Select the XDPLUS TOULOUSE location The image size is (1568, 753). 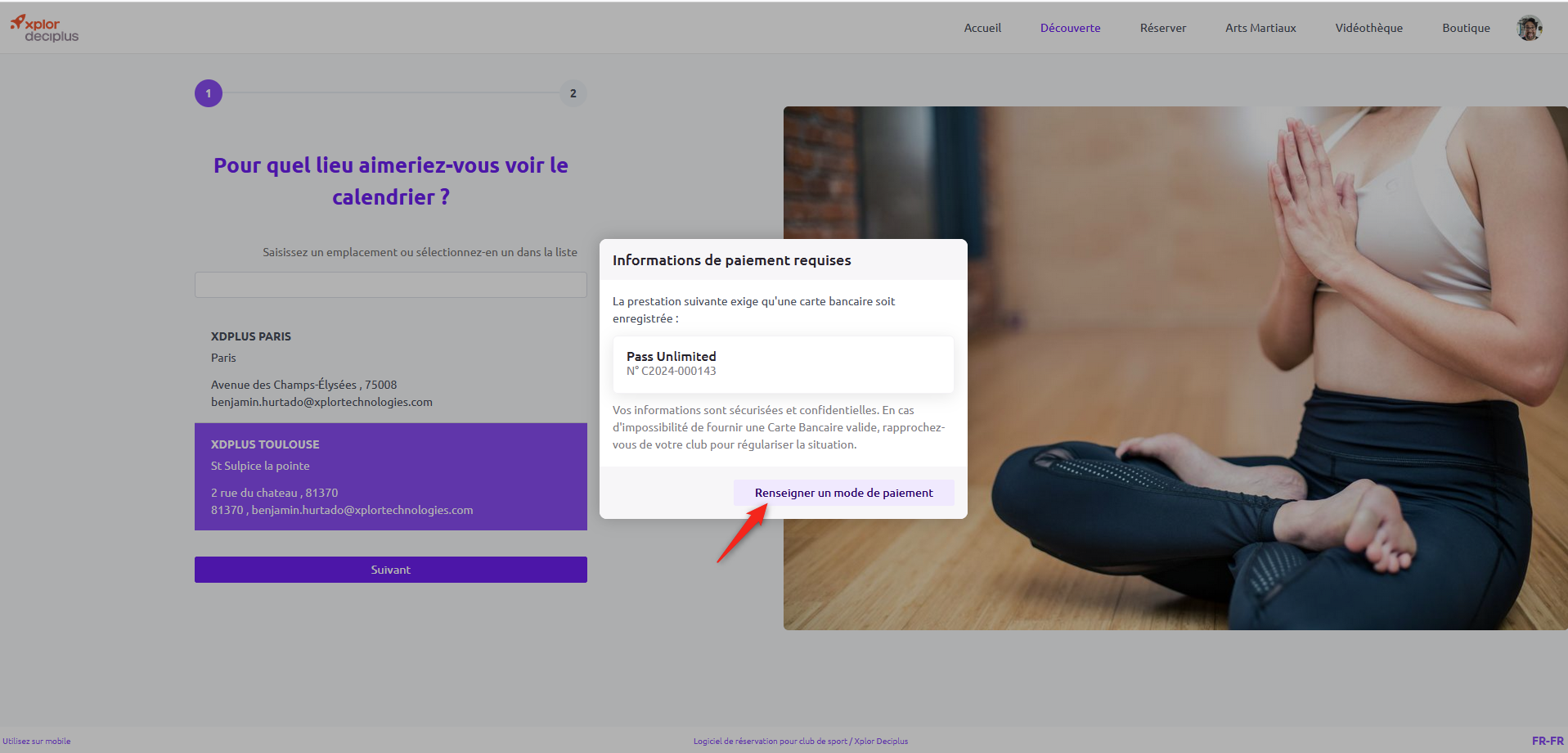391,476
